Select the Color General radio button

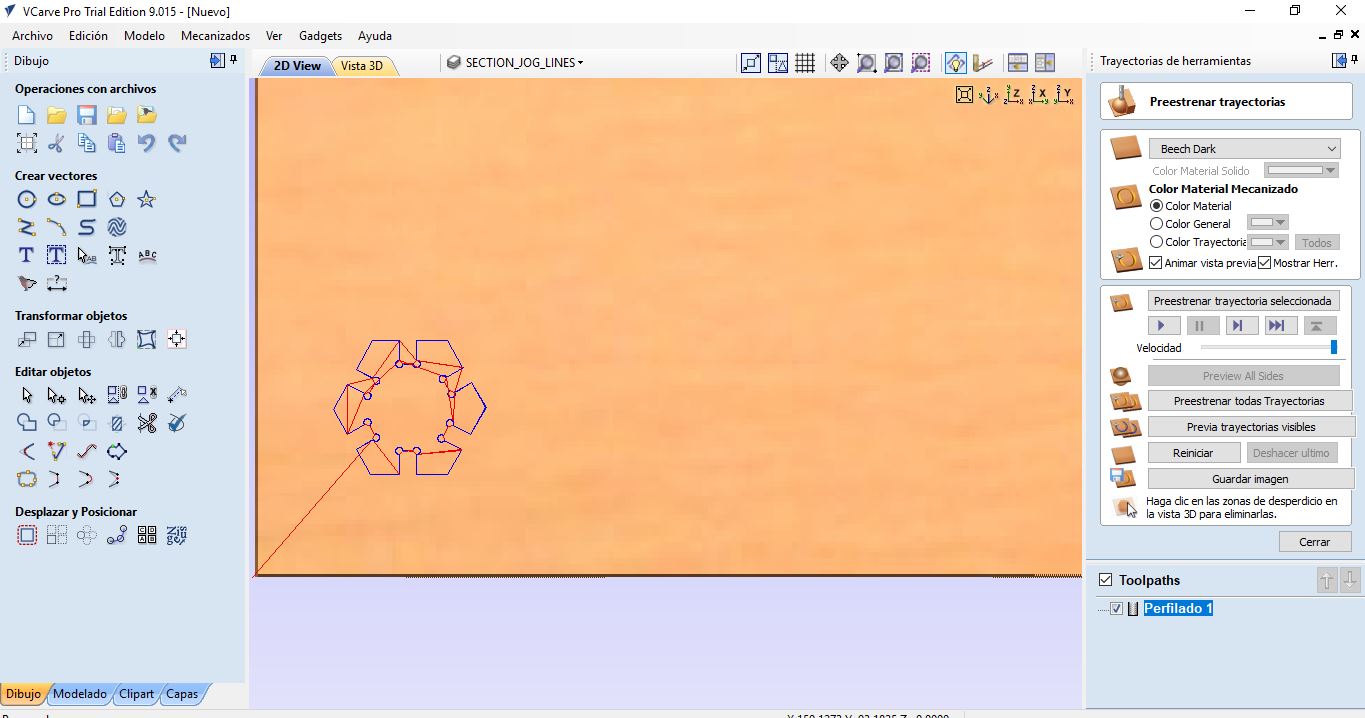point(1157,223)
